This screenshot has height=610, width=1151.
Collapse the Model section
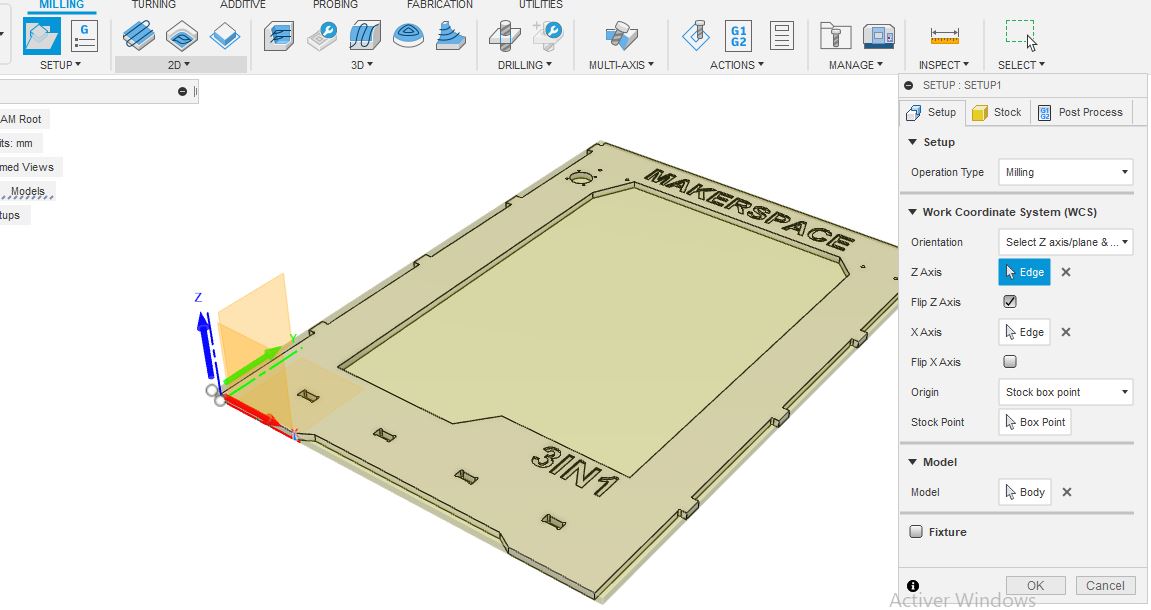[x=912, y=462]
